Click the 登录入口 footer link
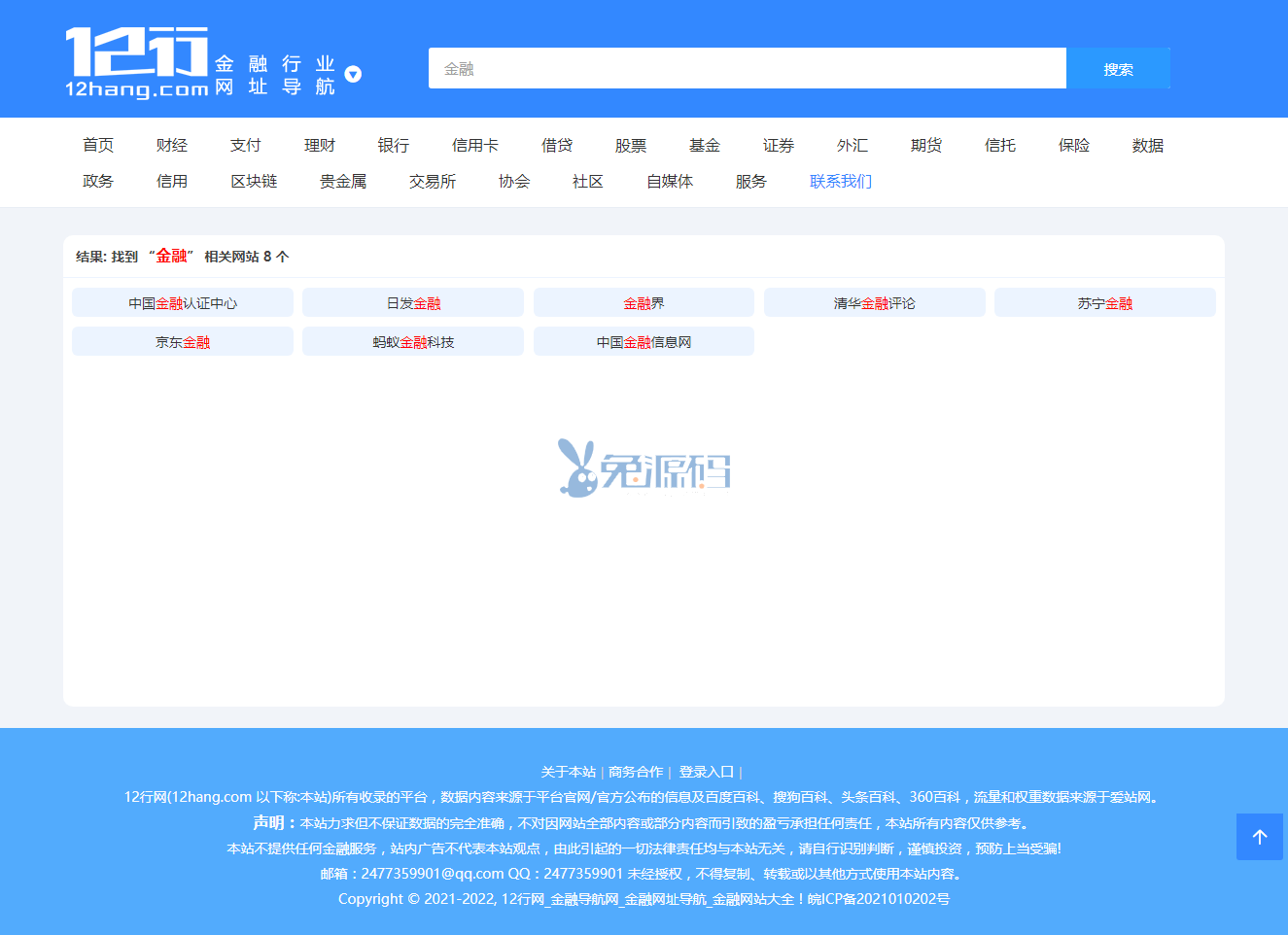 click(x=707, y=772)
